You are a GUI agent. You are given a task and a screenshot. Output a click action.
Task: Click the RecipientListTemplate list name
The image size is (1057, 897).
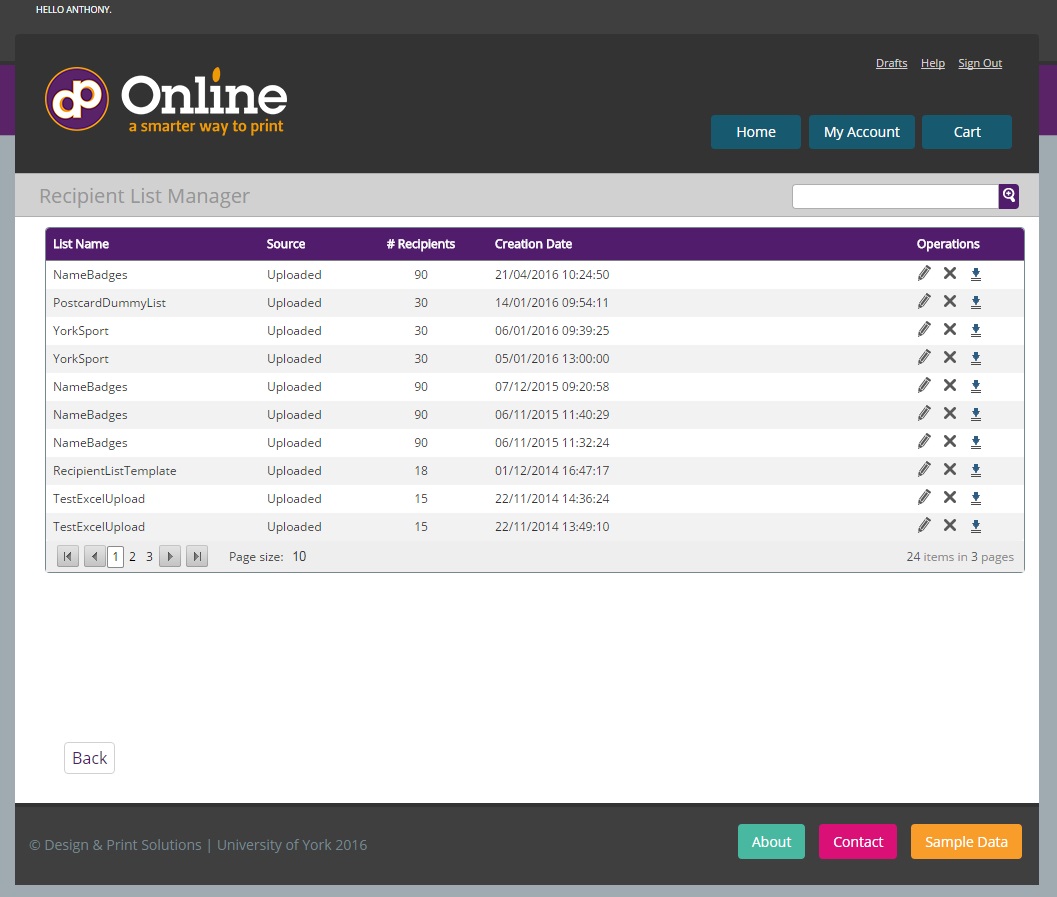(115, 470)
